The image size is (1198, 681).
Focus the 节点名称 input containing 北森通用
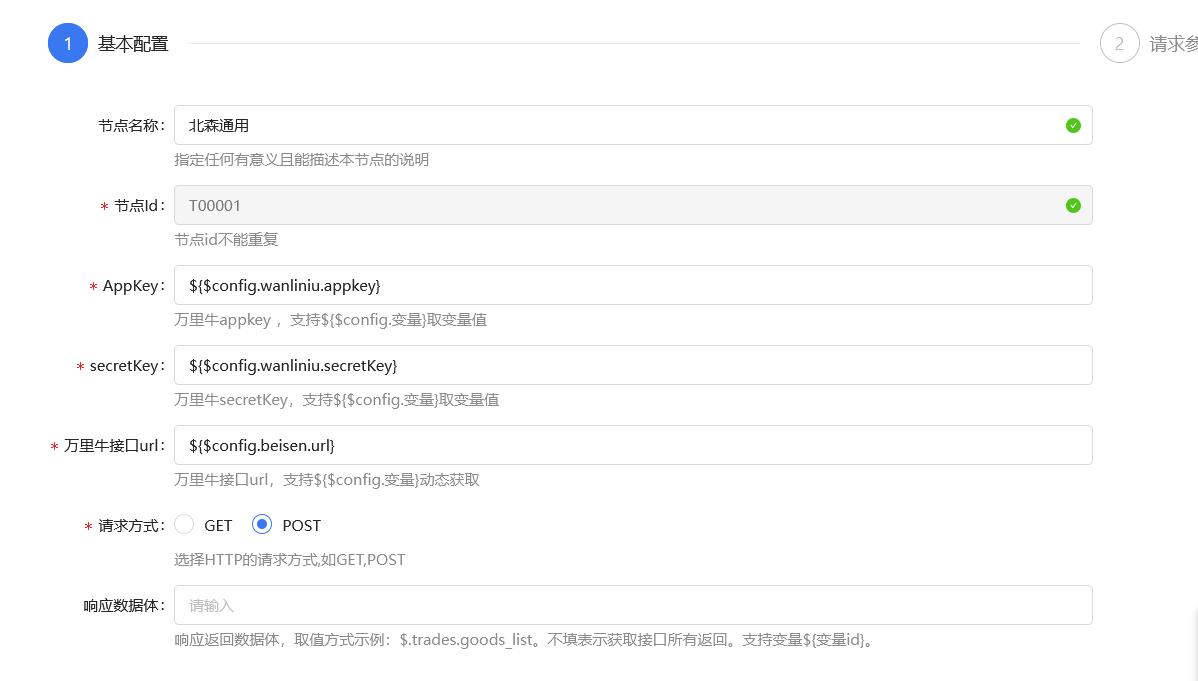tap(600, 125)
